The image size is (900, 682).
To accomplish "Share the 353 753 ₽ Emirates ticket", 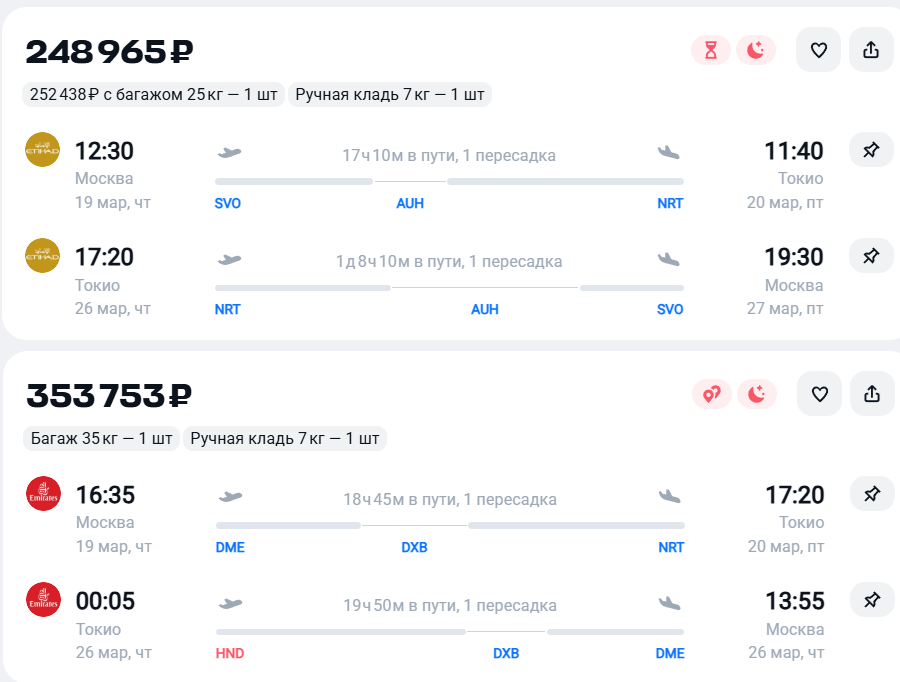I will coord(872,394).
